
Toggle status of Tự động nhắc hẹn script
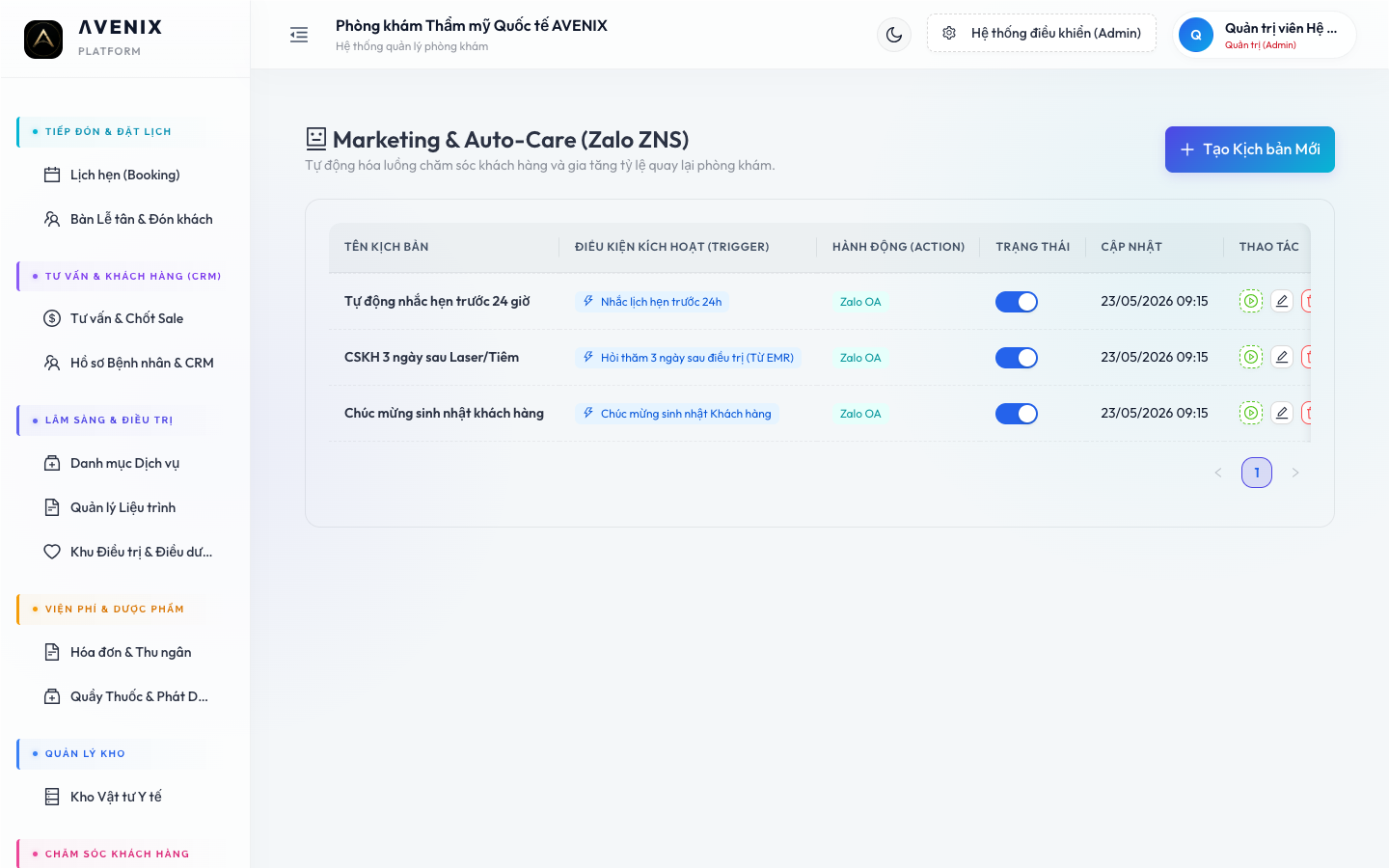point(1017,302)
